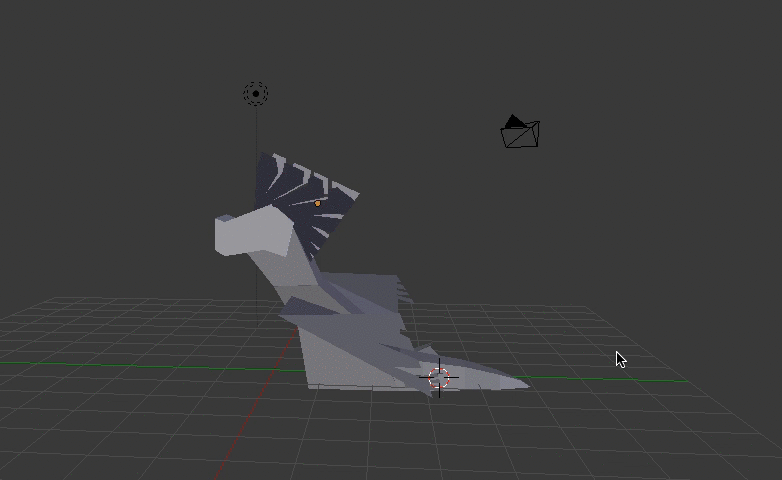
Task: Select the gray head block of the model
Action: click(252, 232)
